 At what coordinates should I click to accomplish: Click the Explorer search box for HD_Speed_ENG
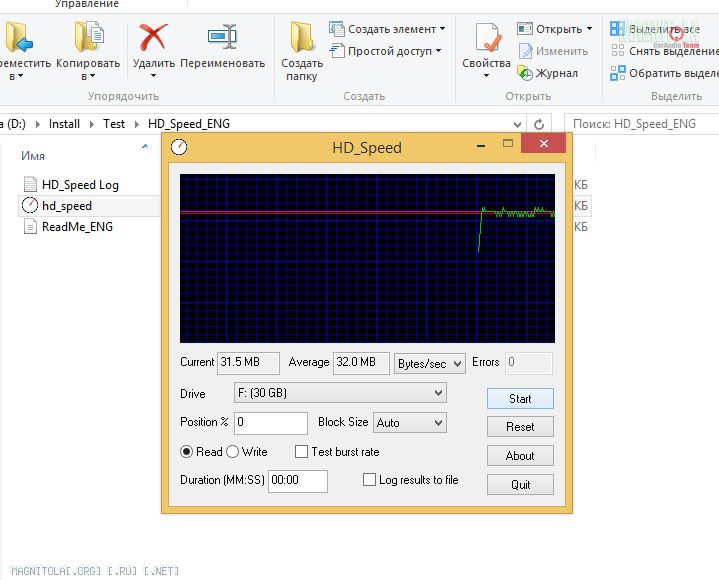642,124
